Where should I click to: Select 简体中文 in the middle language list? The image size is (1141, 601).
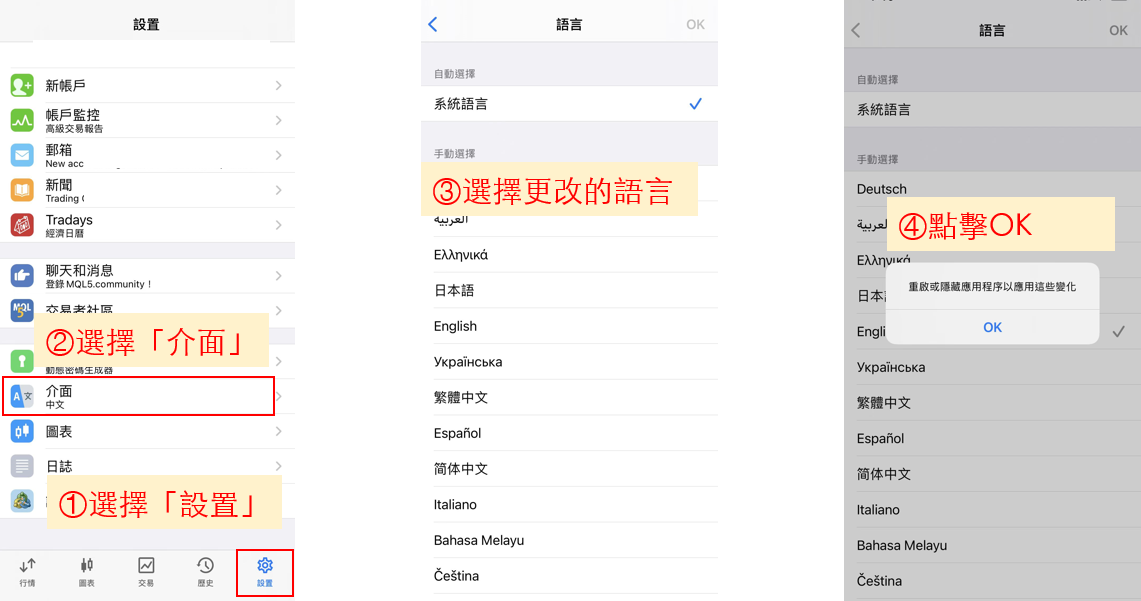point(569,469)
